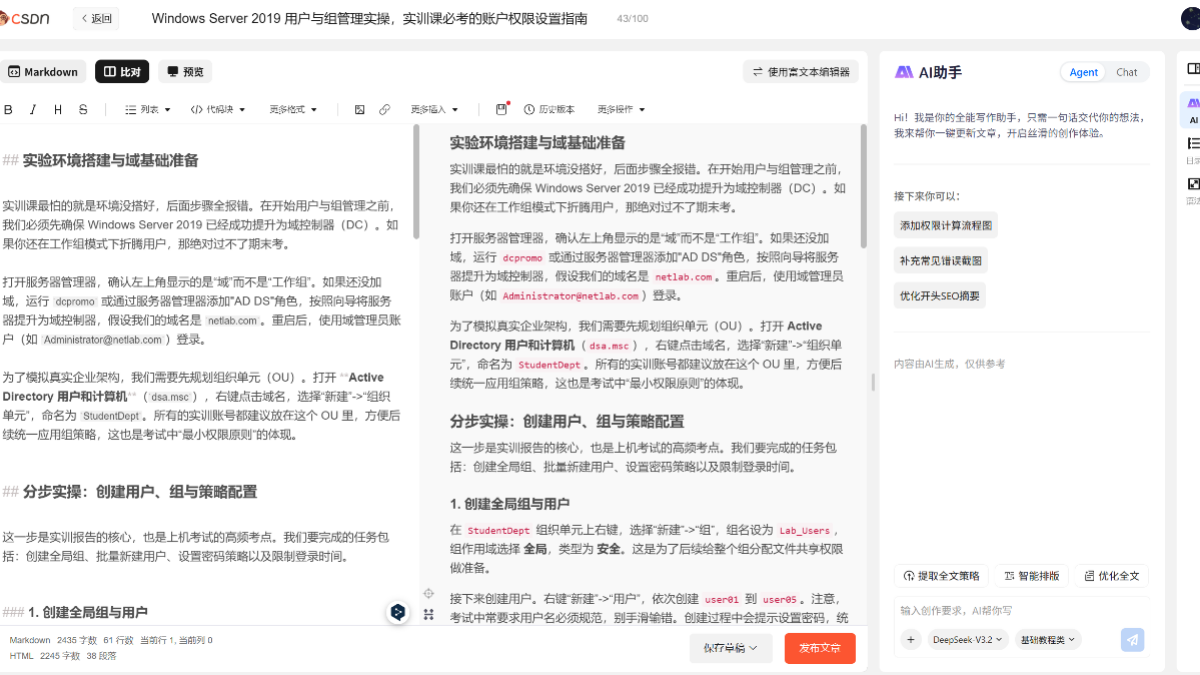
Task: Click the preview pane vertical scrollbar
Action: click(864, 187)
